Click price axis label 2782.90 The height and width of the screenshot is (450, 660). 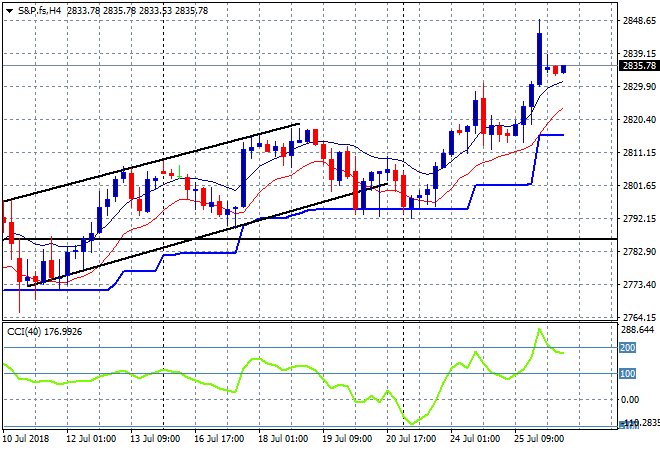[639, 251]
